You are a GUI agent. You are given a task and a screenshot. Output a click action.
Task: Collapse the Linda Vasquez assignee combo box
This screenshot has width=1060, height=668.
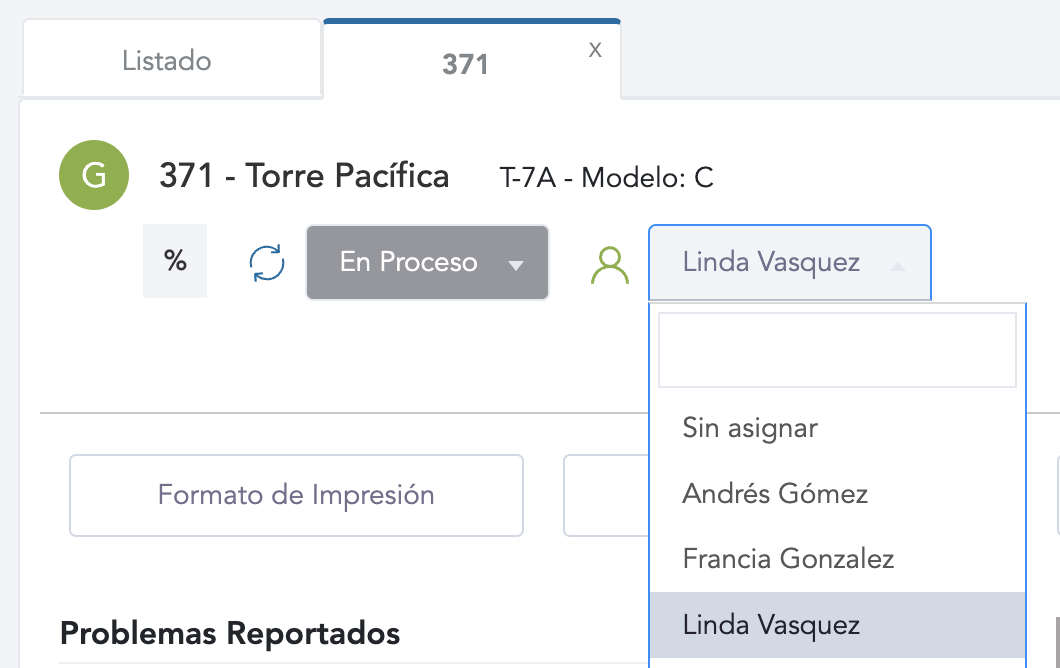pyautogui.click(x=789, y=263)
